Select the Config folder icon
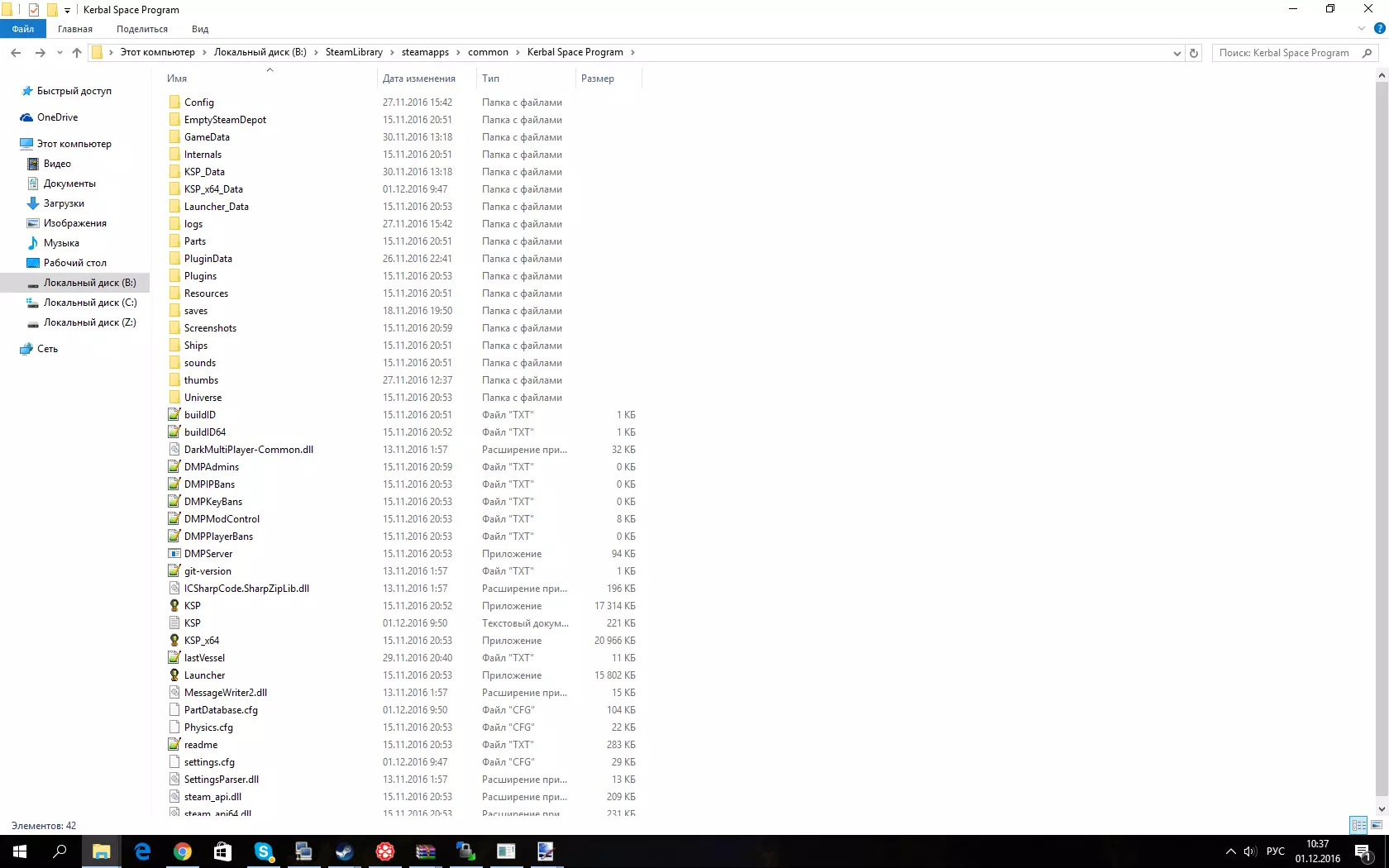This screenshot has height=868, width=1389. (x=174, y=103)
